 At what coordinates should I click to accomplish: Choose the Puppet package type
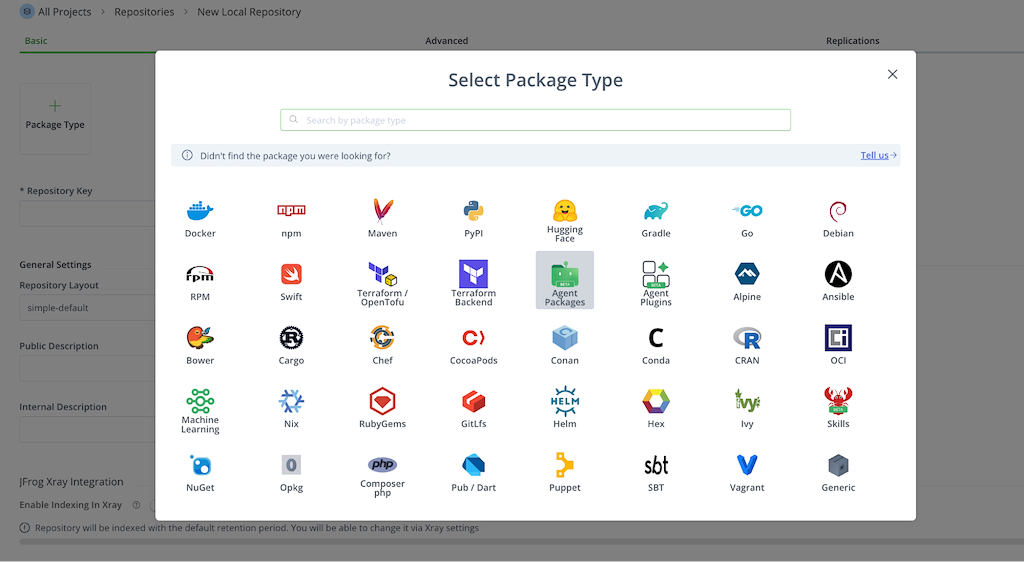[565, 473]
